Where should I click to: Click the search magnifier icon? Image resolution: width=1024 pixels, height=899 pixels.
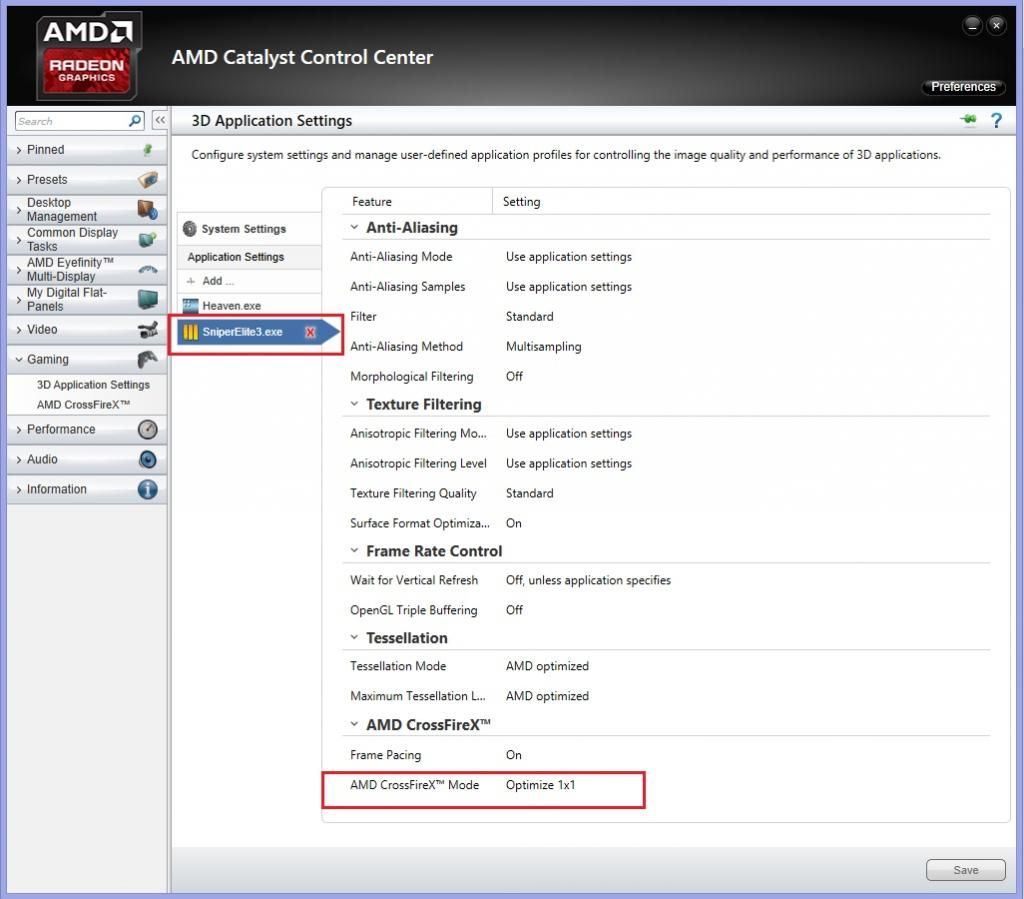coord(135,121)
